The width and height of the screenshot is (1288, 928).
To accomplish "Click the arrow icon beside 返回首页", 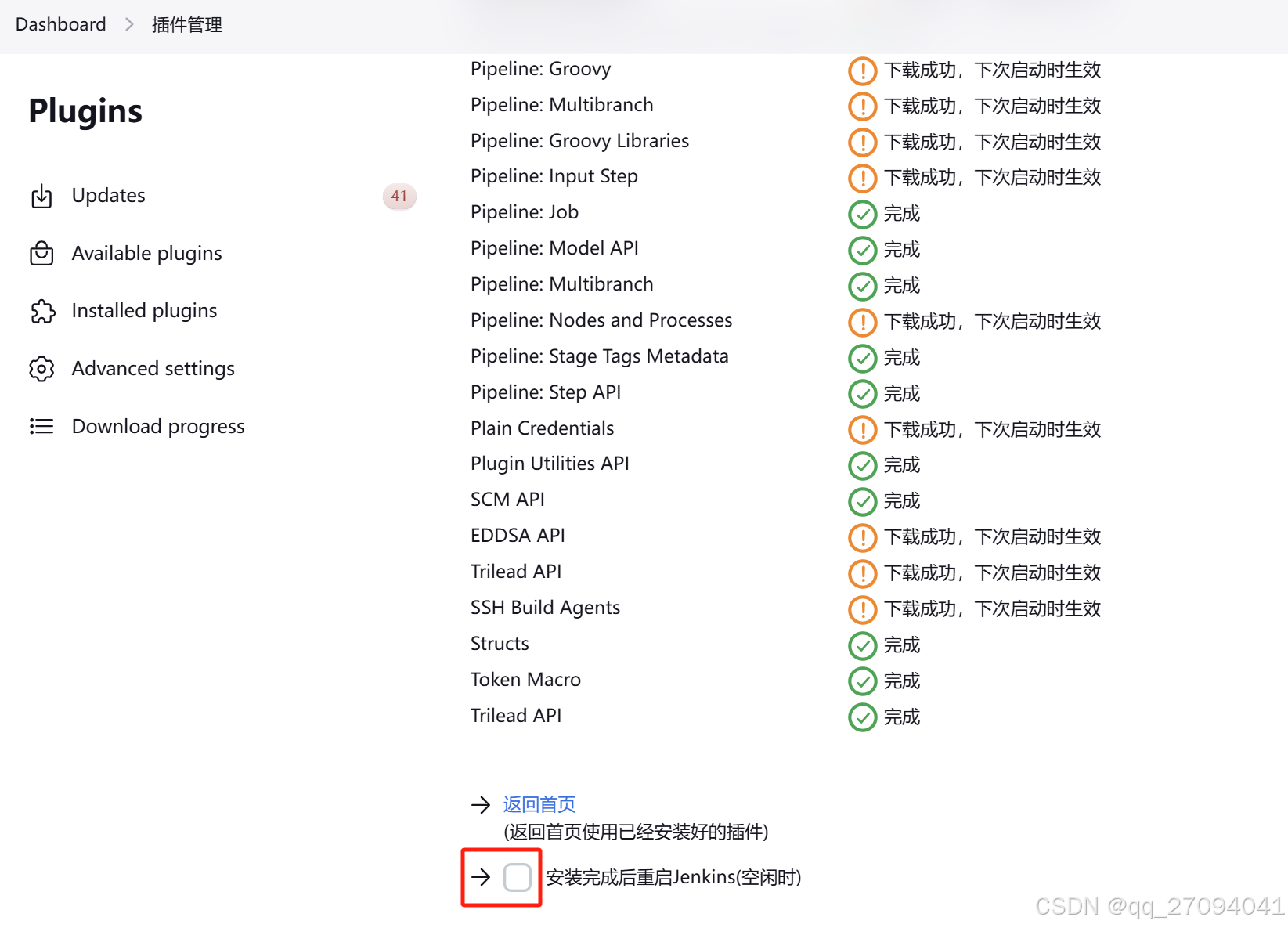I will click(x=481, y=804).
